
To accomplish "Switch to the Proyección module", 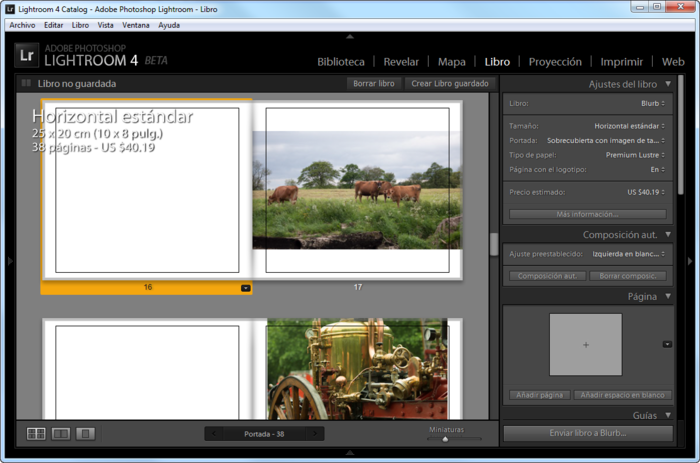I will tap(555, 62).
